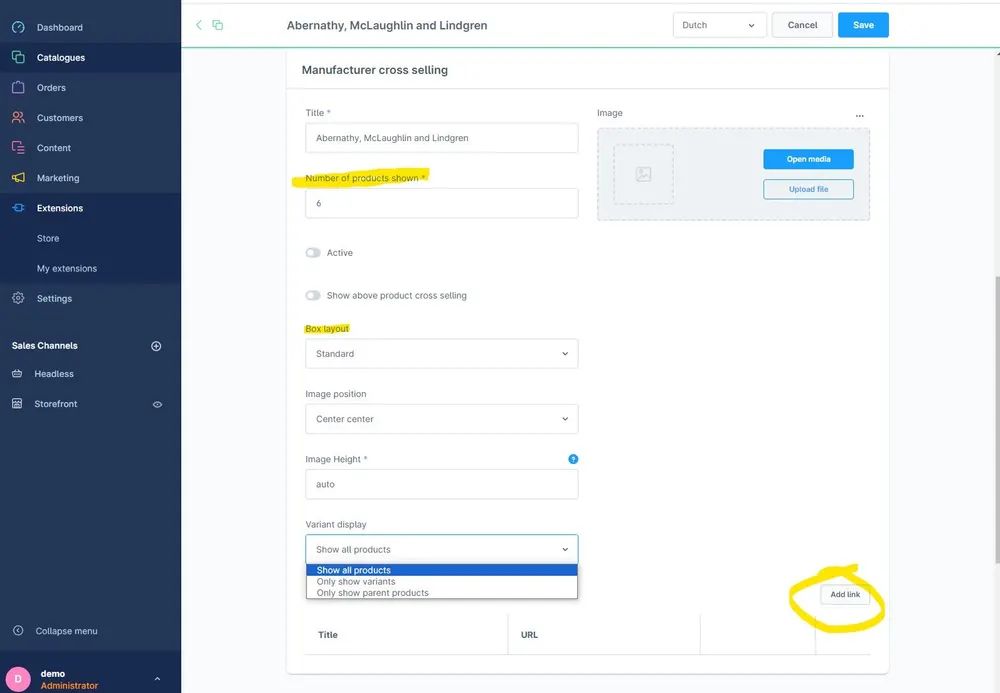
Task: Open the image context menu dots
Action: point(860,115)
